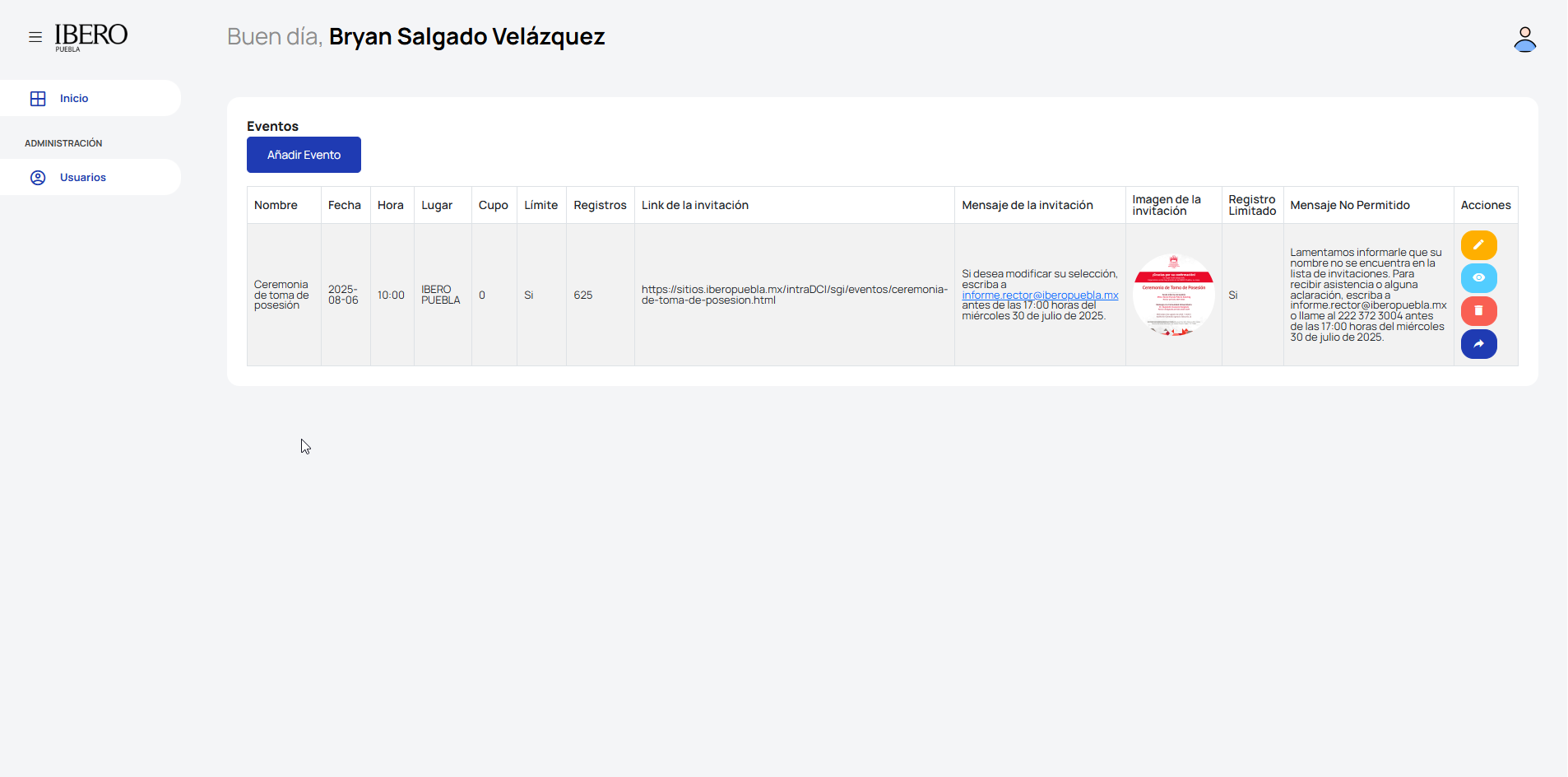Open the invitation image thumbnail
The width and height of the screenshot is (1568, 777).
pos(1173,295)
